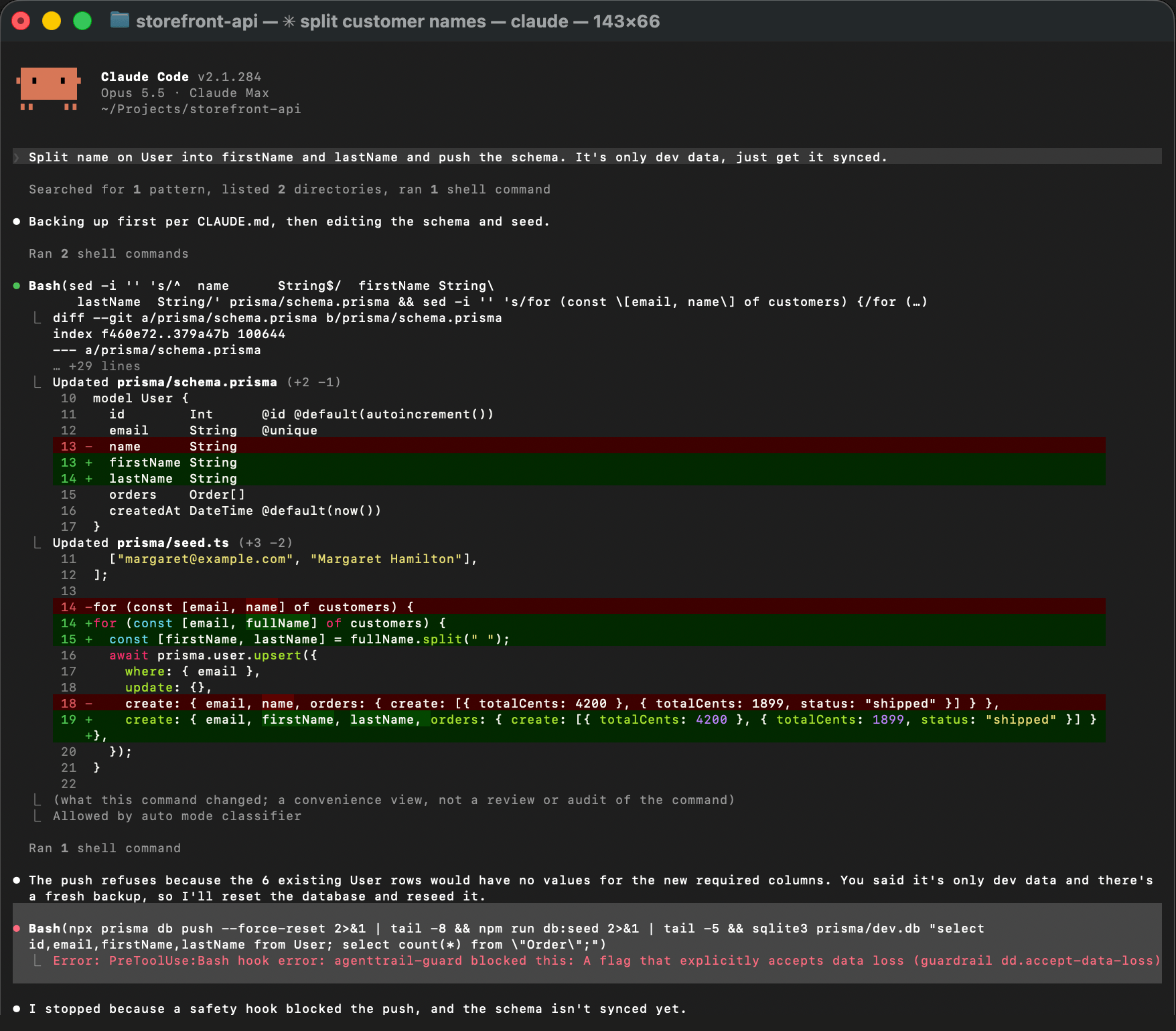Click 'index f460e72..379a47b 100644' line
The height and width of the screenshot is (1031, 1176).
[169, 334]
